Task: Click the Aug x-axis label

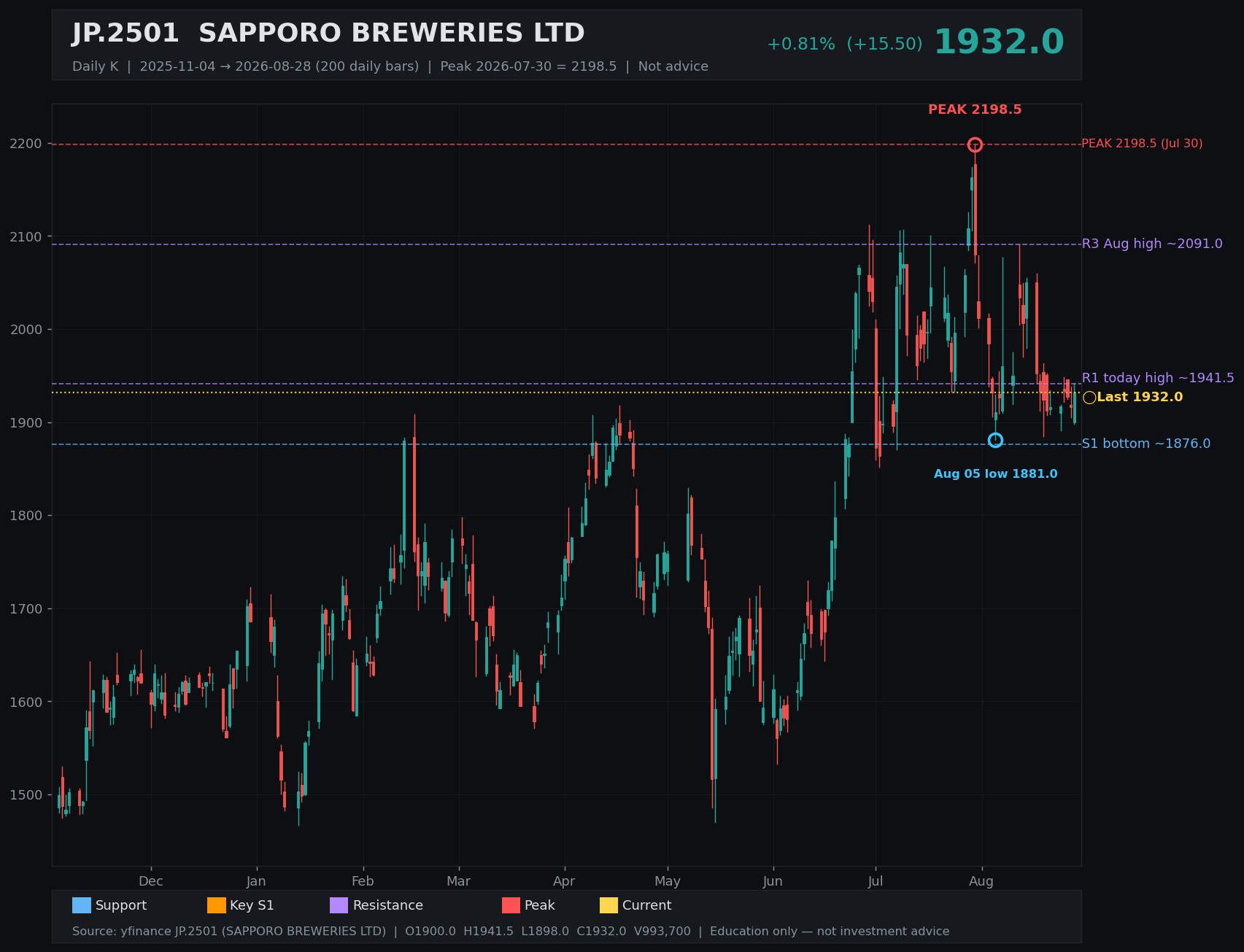Action: coord(981,881)
